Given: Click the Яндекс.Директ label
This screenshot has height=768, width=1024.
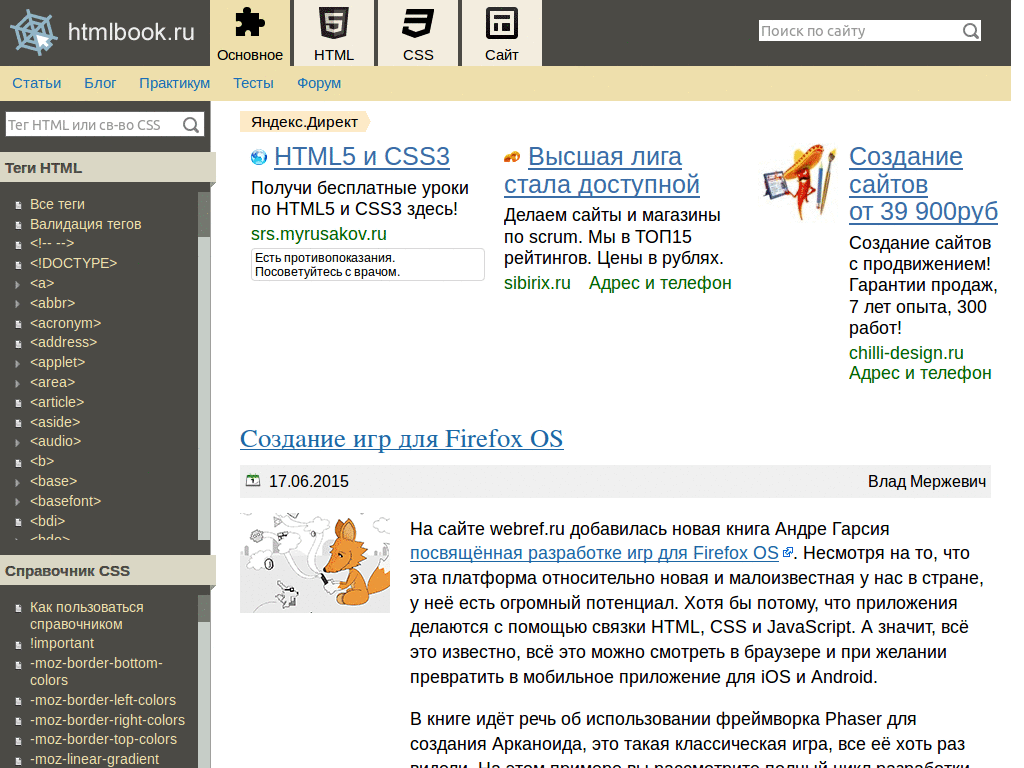Looking at the screenshot, I should click(x=304, y=122).
